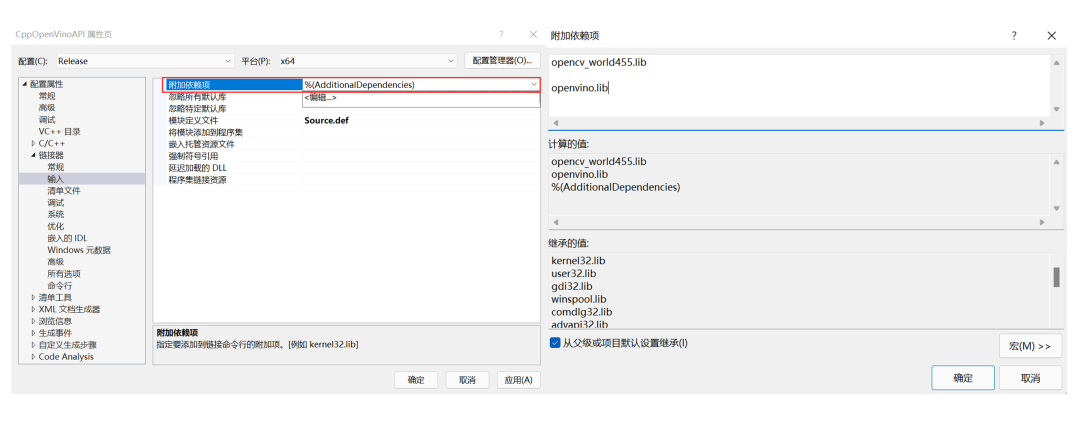Viewport: 1080px width, 421px height.
Task: Click 确定 in the 属性页 window
Action: coord(416,380)
